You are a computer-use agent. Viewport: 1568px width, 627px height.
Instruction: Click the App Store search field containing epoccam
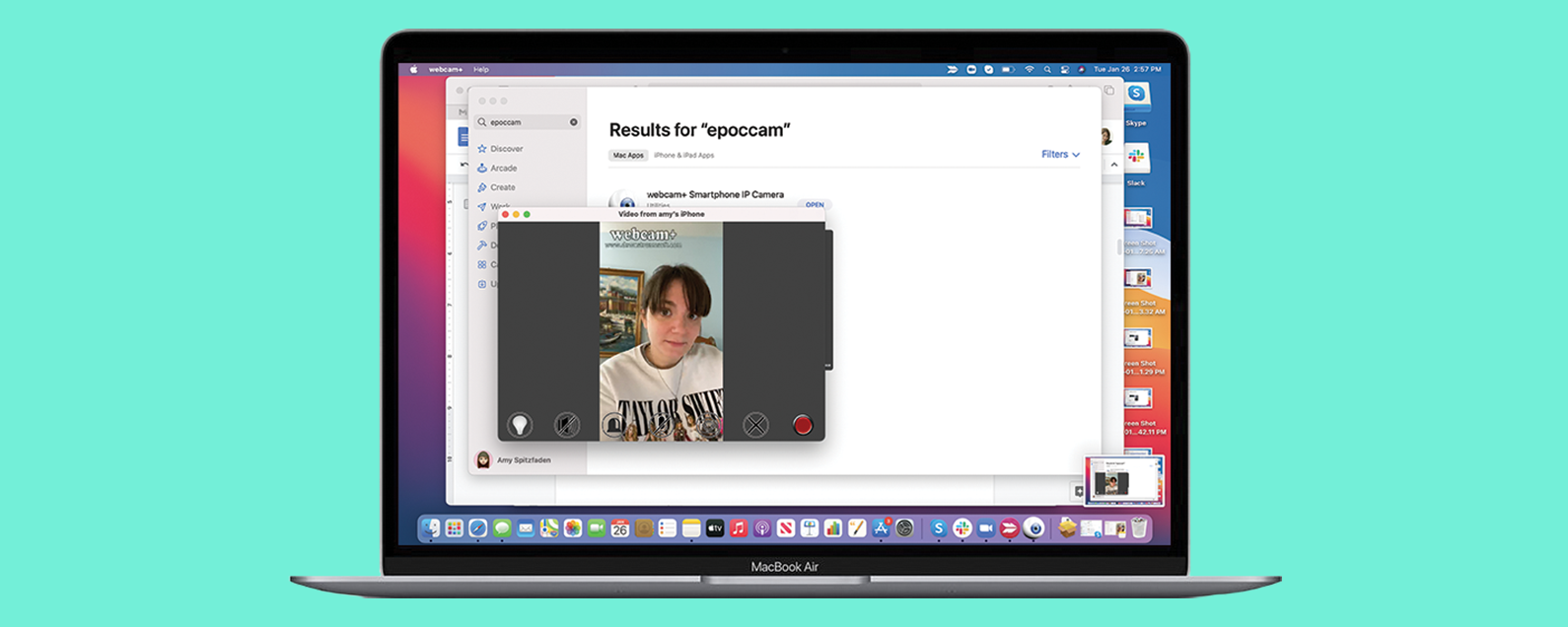[x=528, y=122]
